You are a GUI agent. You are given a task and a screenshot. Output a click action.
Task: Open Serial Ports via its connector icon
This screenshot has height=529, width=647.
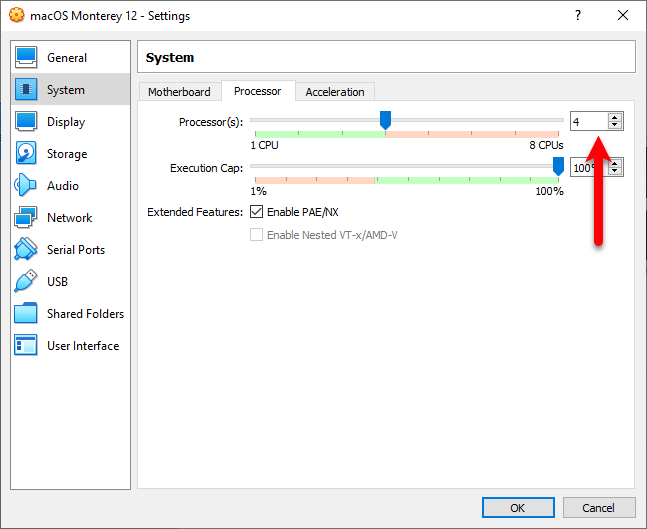(x=26, y=249)
